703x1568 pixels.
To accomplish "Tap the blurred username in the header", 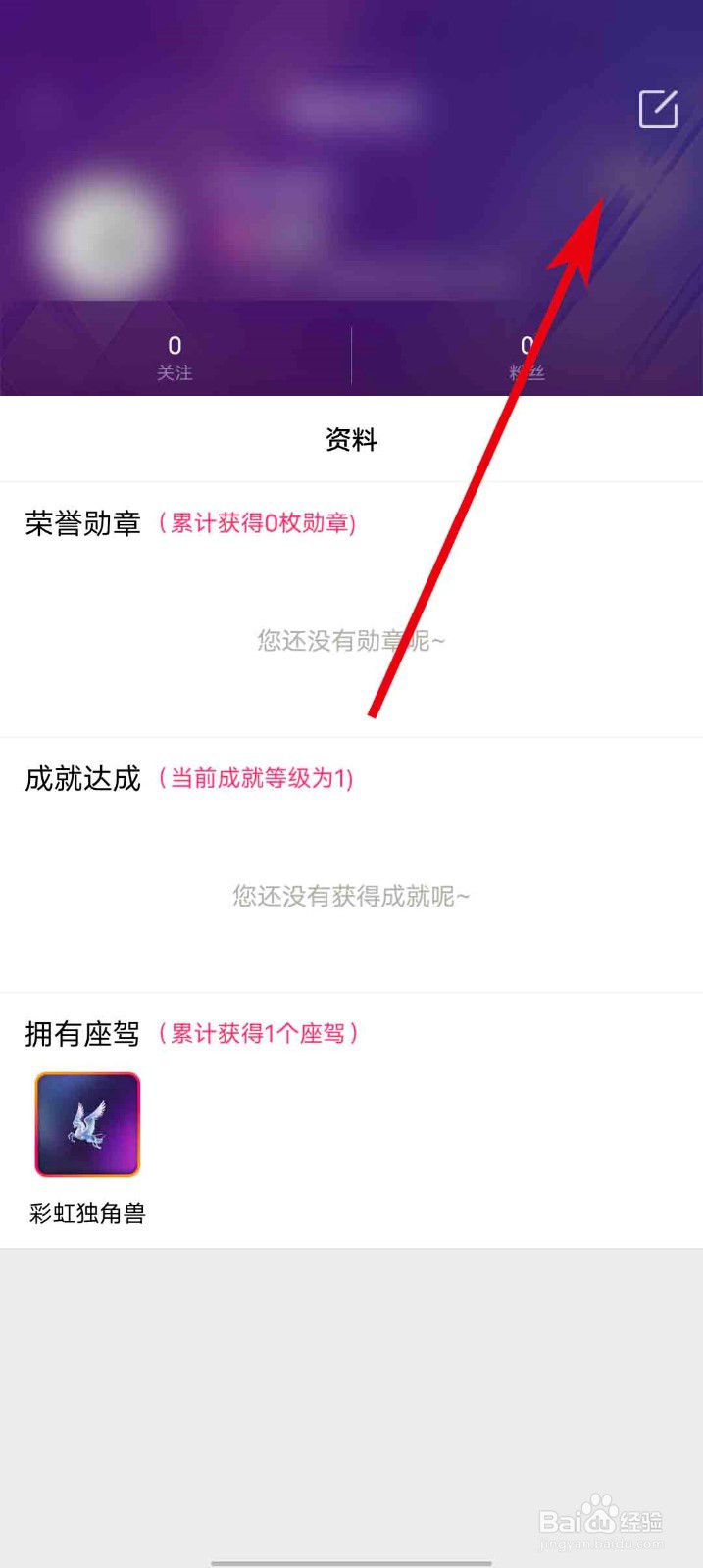I will click(353, 109).
